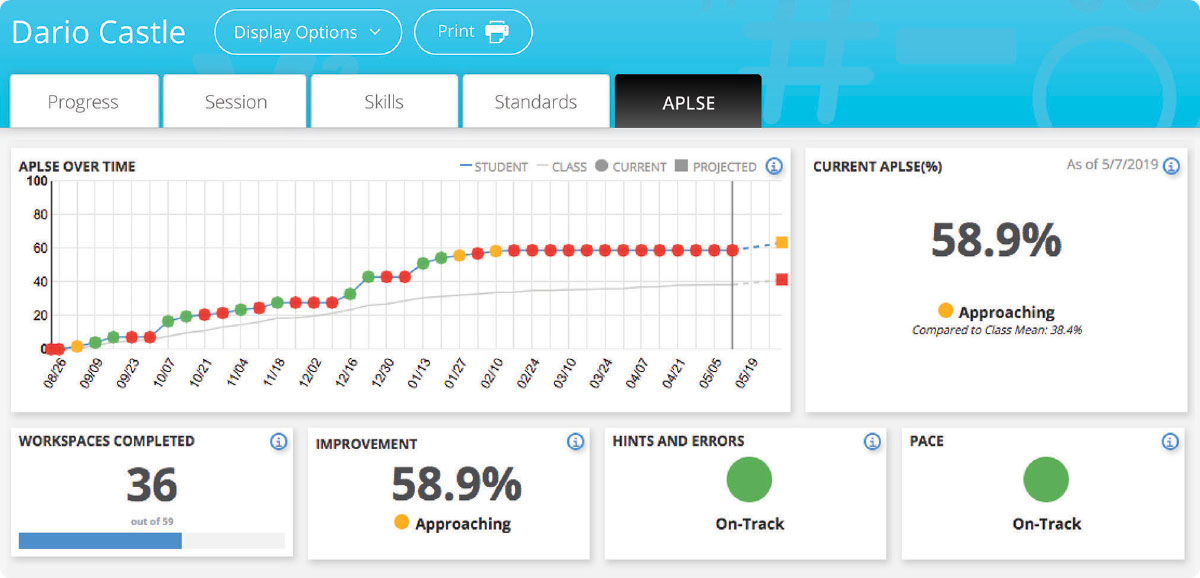Screen dimensions: 1200x578
Task: Click the 'out of 59' label
Action: coord(152,521)
